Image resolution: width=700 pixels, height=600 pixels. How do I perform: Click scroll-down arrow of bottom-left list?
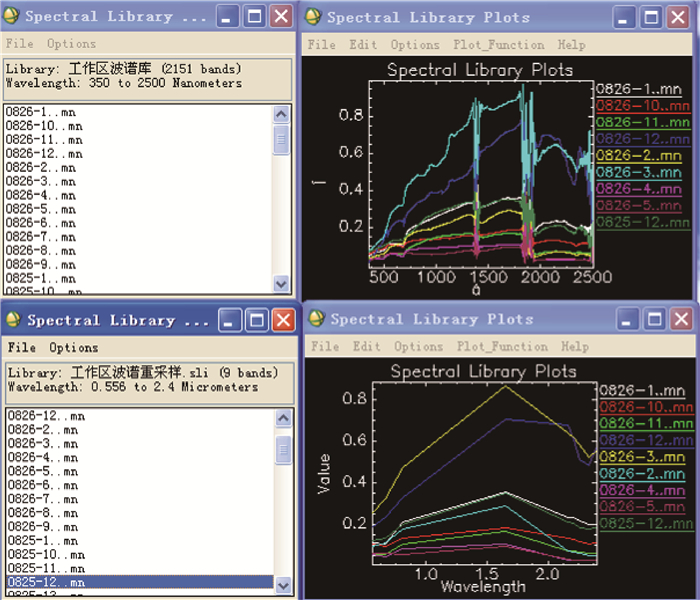click(x=282, y=586)
